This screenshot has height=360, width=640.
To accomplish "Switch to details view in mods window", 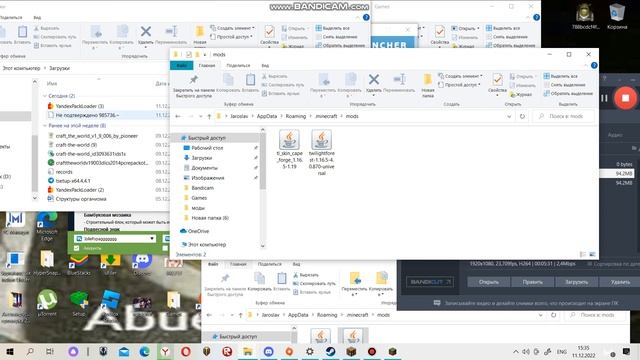I will coord(582,254).
